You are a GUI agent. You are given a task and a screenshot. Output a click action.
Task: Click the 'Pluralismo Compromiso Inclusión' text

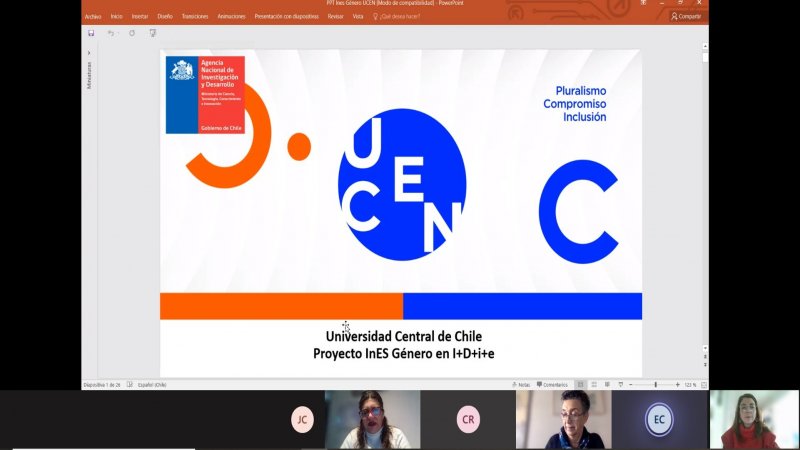click(x=575, y=104)
